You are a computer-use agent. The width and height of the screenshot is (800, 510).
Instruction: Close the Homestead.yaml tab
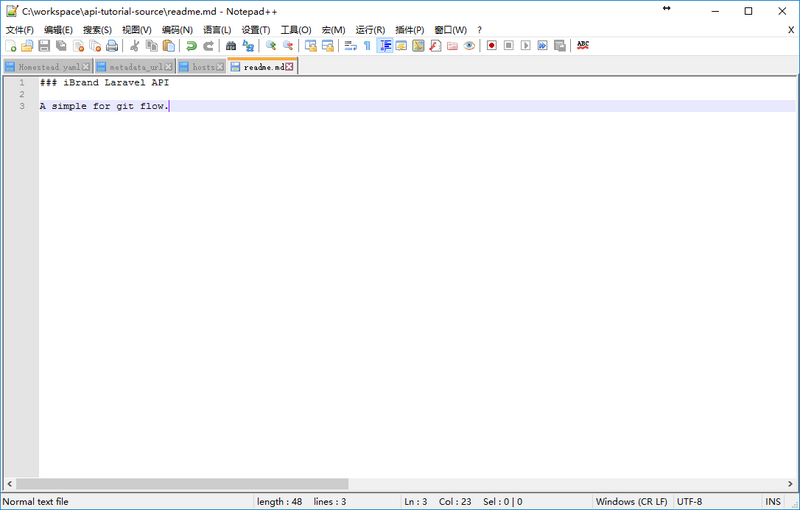(86, 67)
